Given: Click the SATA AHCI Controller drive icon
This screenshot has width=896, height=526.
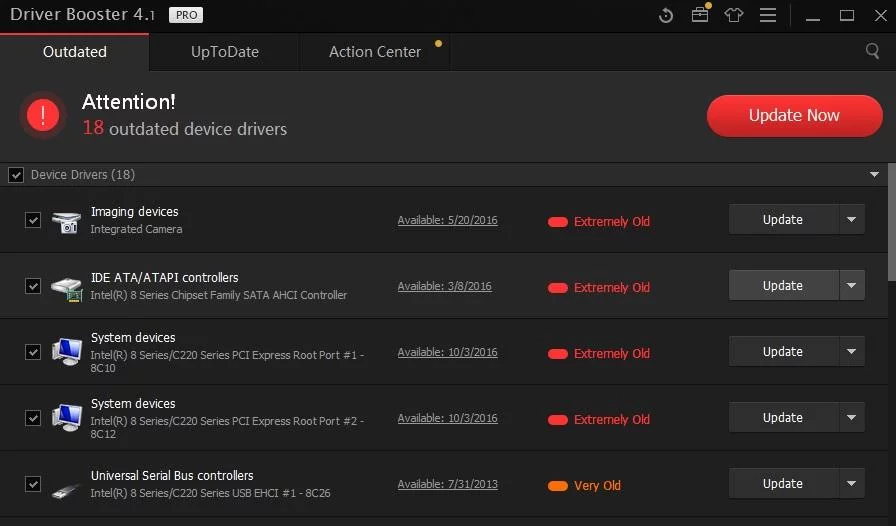Looking at the screenshot, I should (x=66, y=287).
